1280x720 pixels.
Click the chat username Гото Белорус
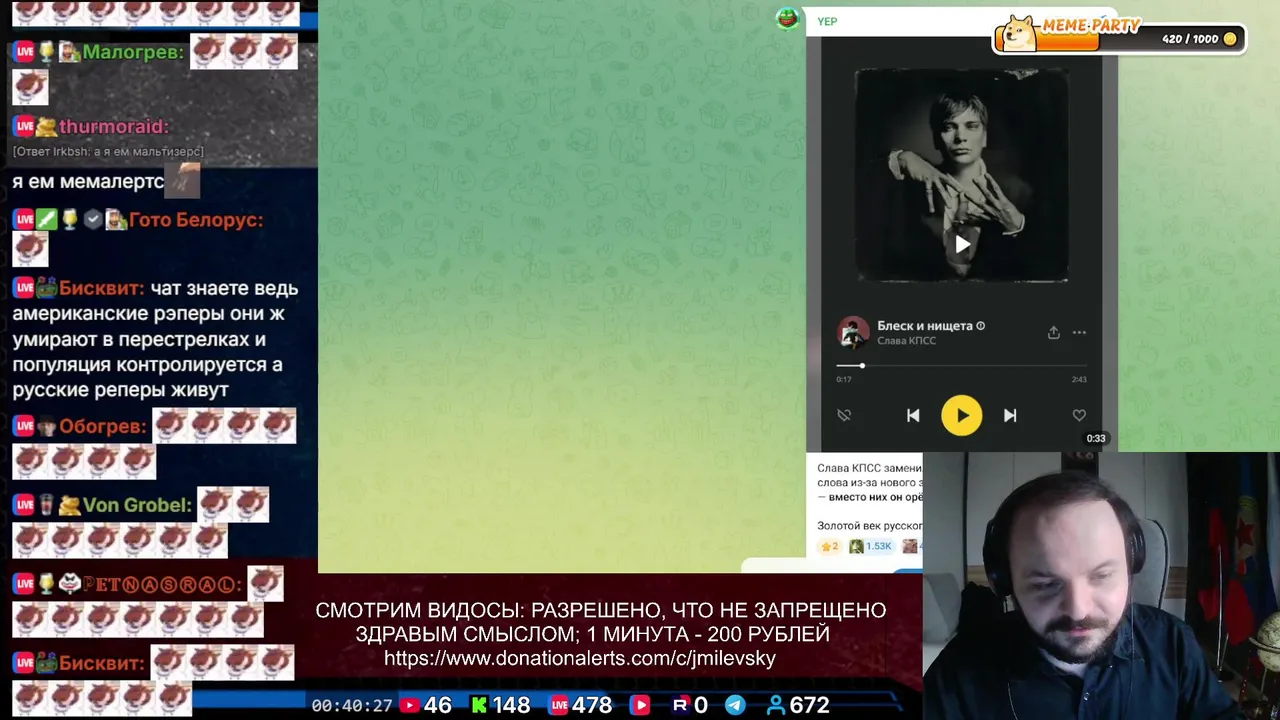[x=196, y=219]
